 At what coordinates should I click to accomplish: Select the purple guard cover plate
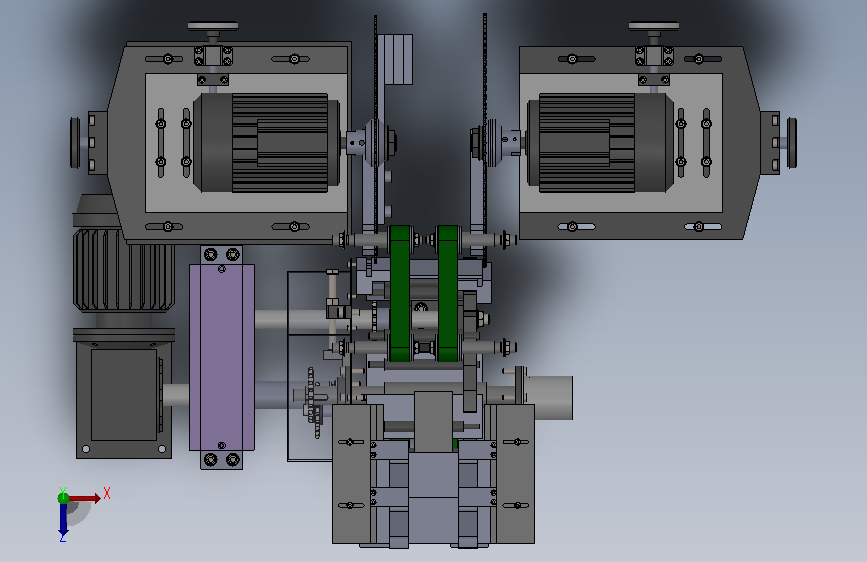pos(222,357)
